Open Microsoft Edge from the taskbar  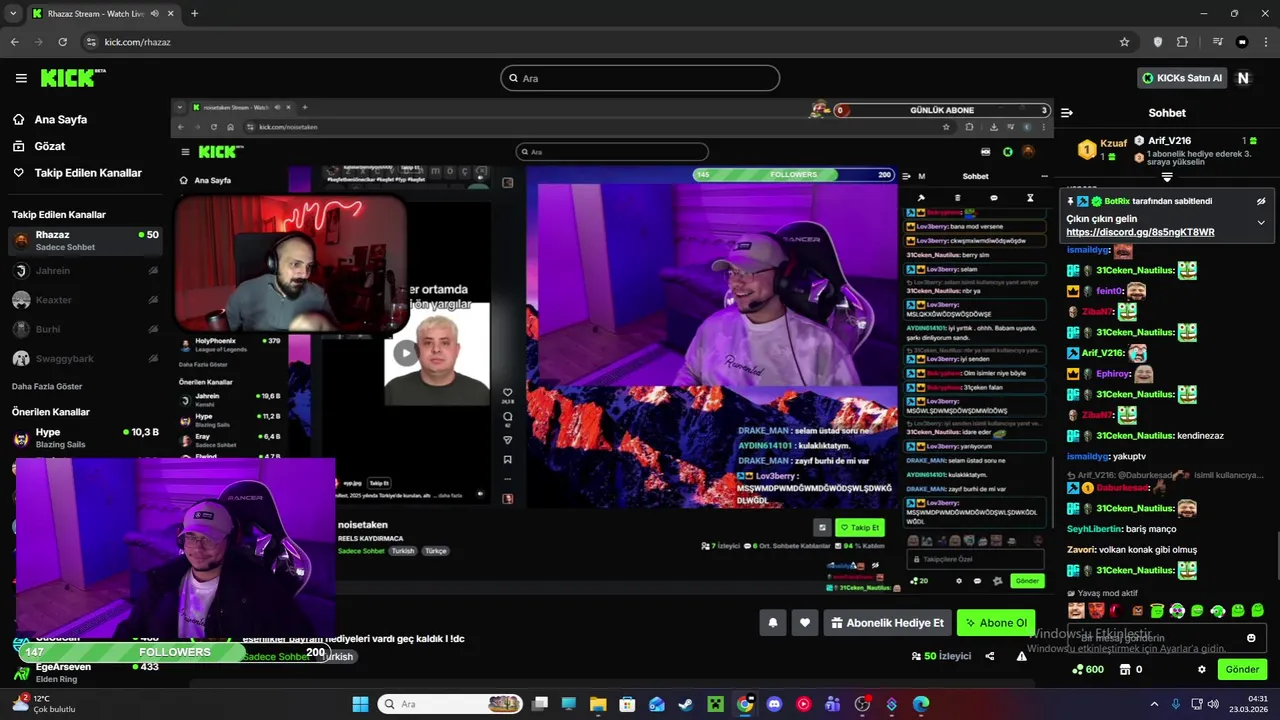(921, 704)
